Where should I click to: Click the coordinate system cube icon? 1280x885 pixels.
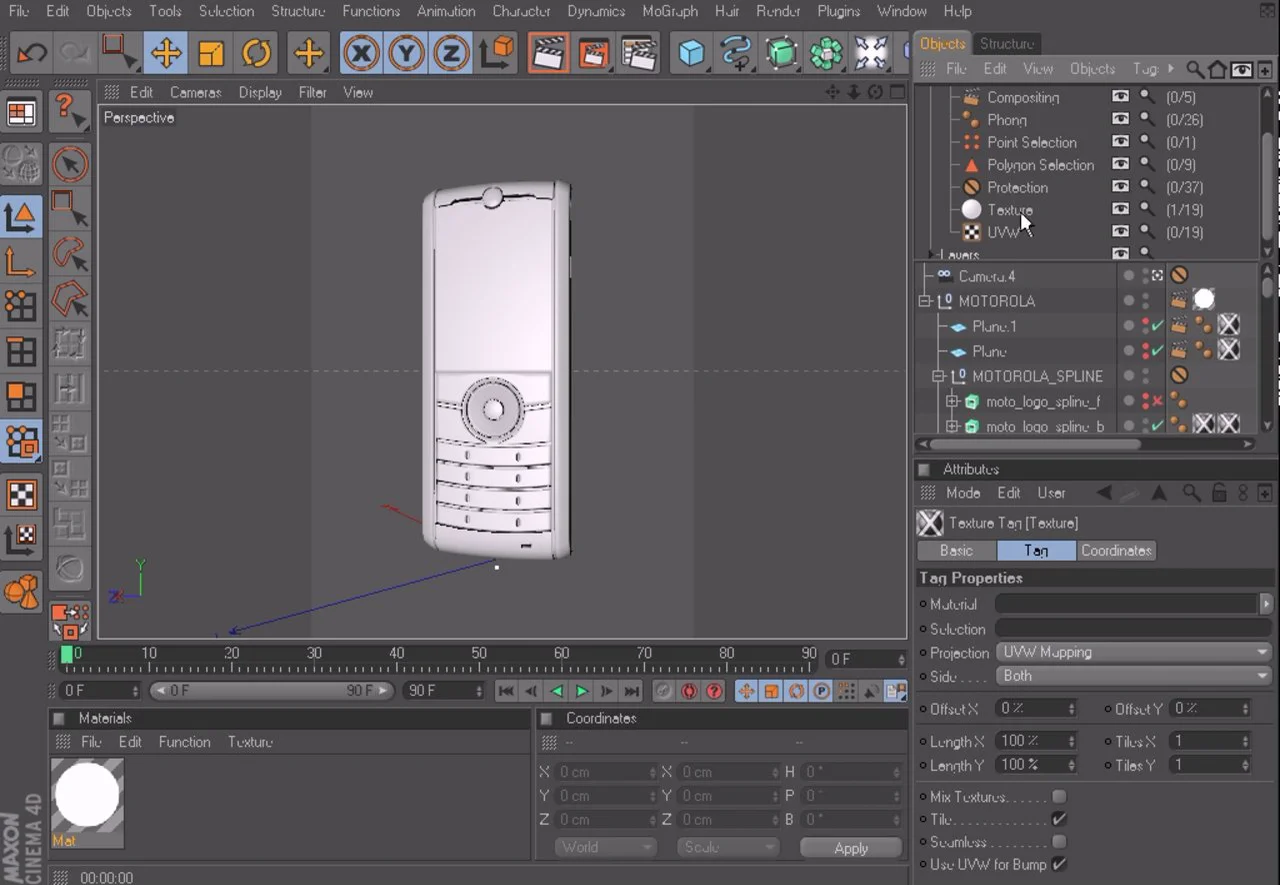pos(497,52)
